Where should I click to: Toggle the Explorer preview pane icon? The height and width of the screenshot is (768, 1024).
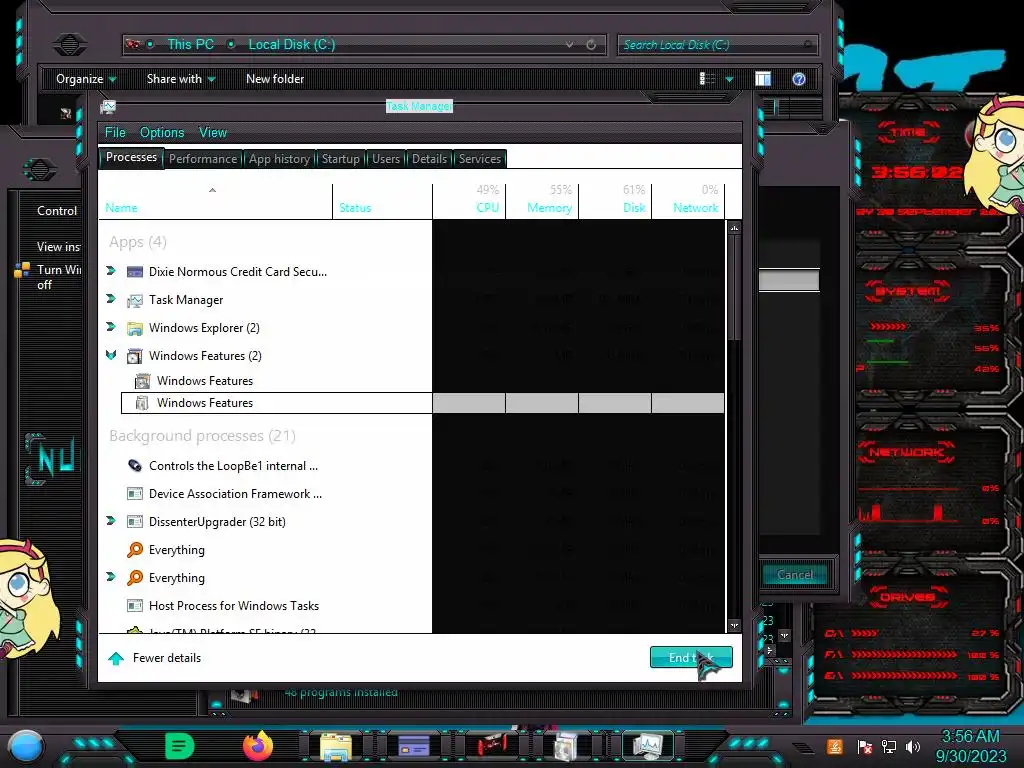(x=763, y=79)
